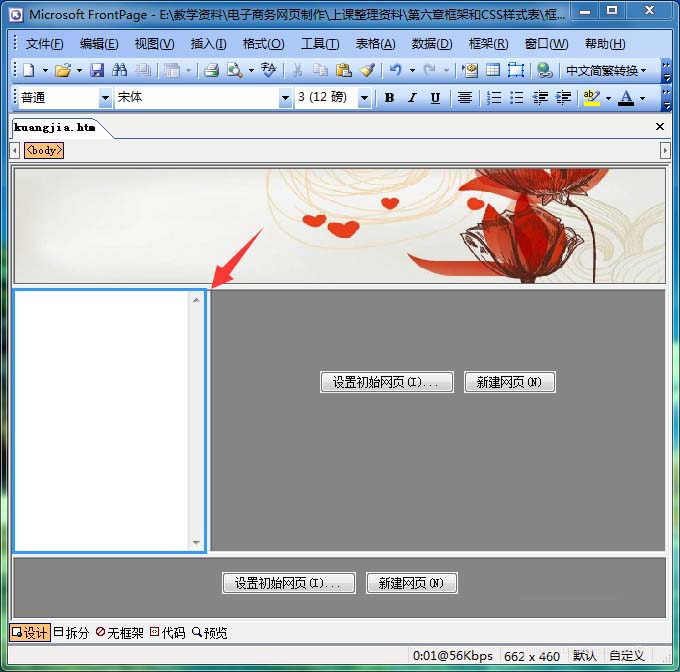Click the Center align icon
Screen dimensions: 680x672
click(465, 98)
